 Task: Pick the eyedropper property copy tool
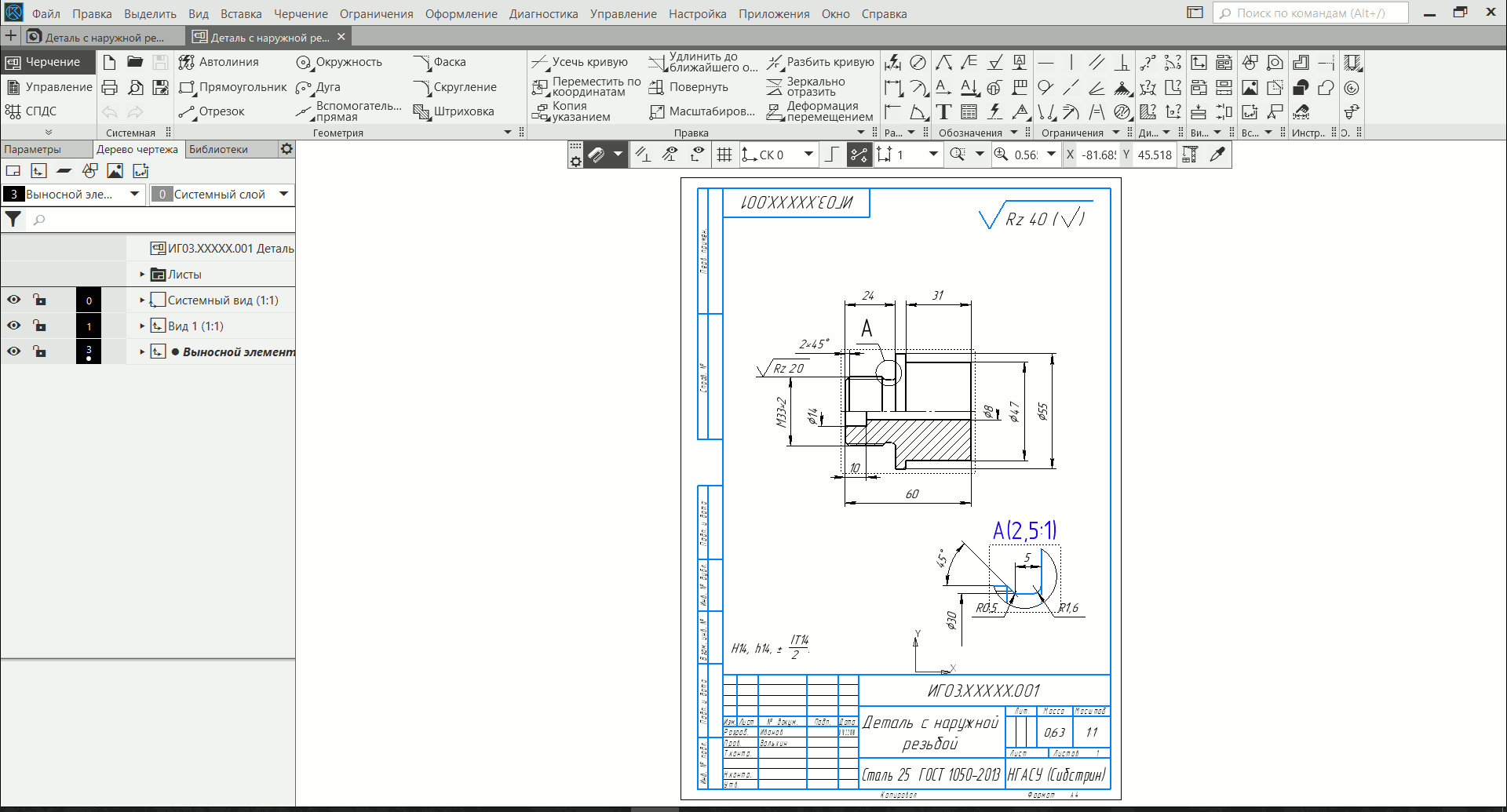tap(1217, 155)
